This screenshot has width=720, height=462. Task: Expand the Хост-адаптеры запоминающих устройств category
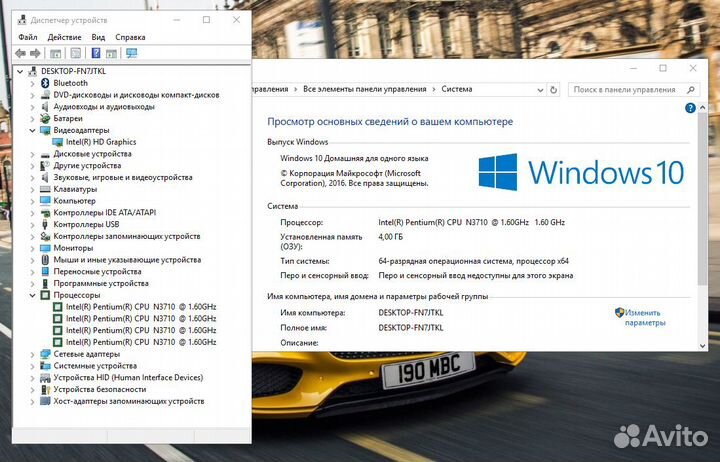click(32, 401)
